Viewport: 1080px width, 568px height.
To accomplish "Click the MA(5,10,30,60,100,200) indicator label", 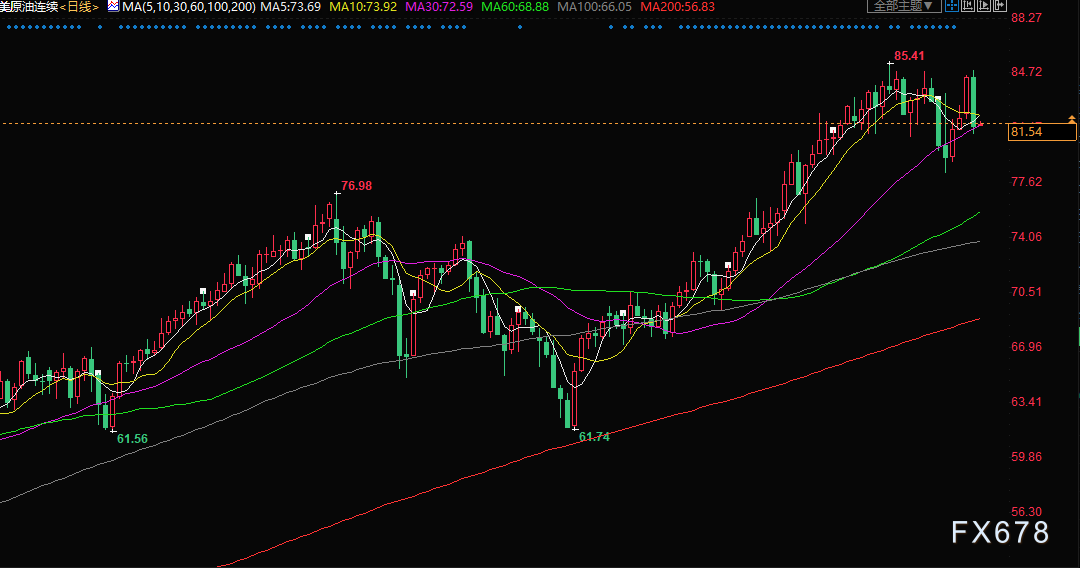I will 189,7.
